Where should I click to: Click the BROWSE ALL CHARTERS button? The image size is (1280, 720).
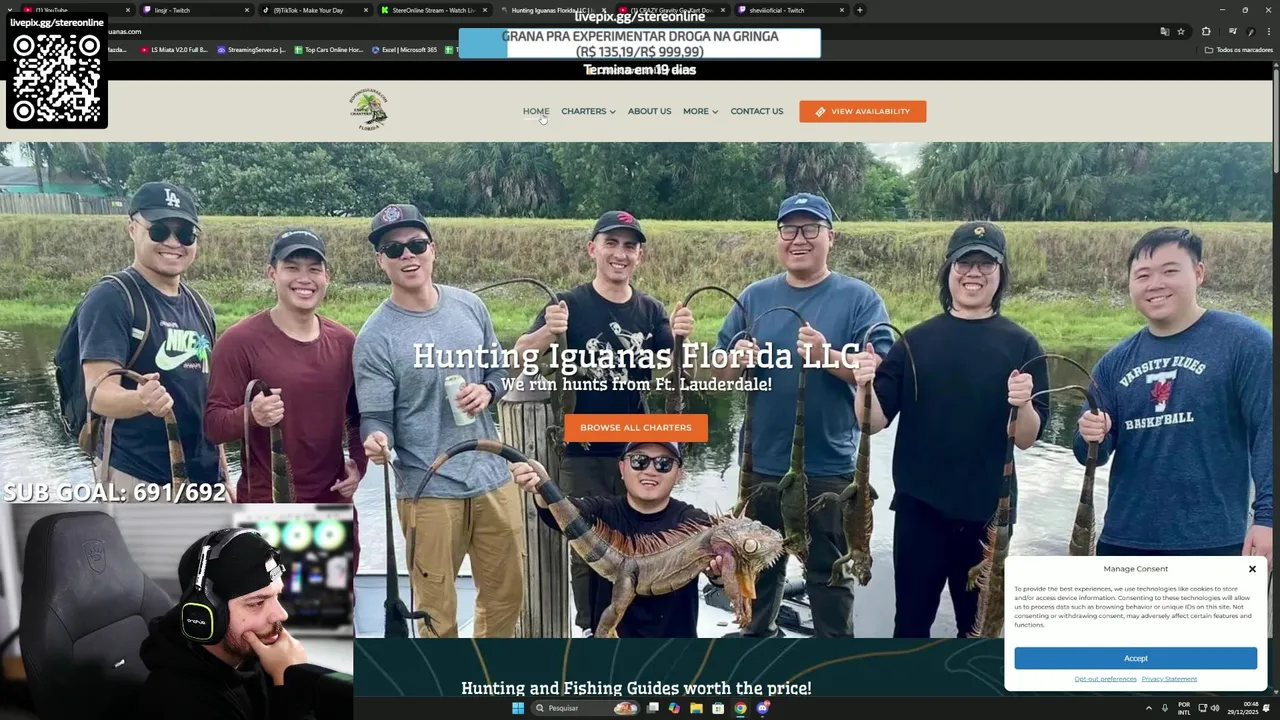point(636,427)
